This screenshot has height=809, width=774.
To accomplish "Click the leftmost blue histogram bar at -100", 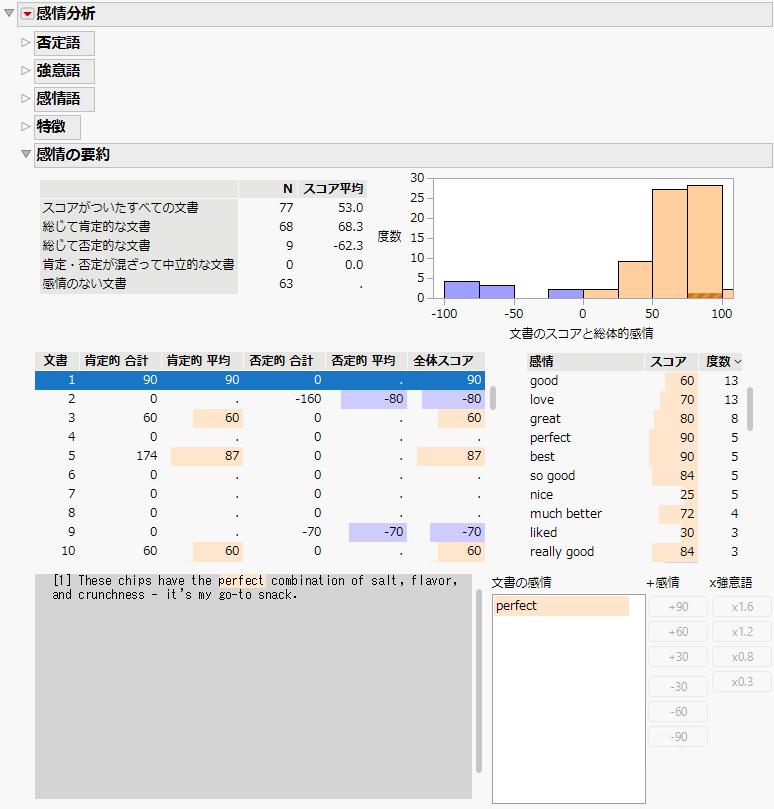I will click(x=462, y=290).
